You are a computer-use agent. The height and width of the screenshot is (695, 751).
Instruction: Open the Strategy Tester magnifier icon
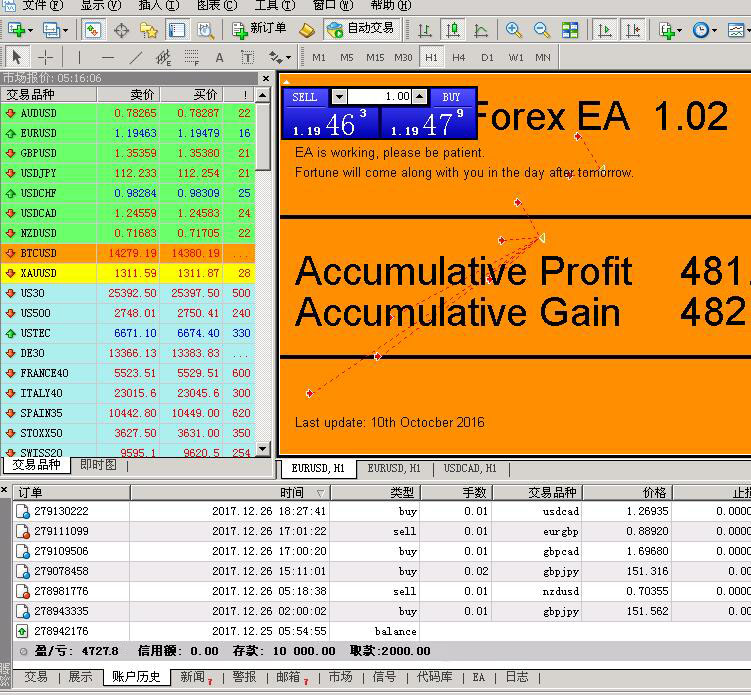click(205, 30)
